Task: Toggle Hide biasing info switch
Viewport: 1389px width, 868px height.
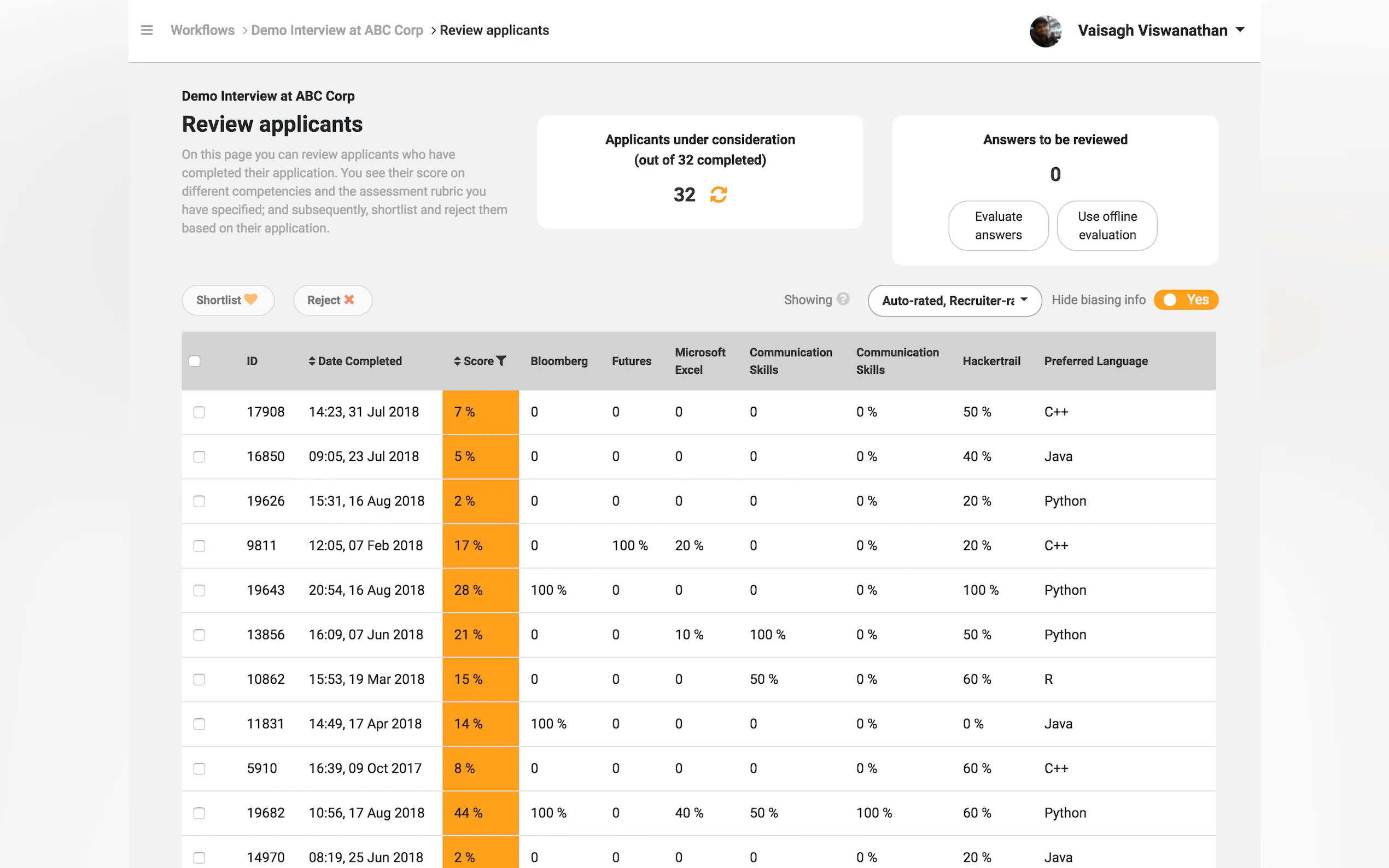Action: [x=1185, y=300]
